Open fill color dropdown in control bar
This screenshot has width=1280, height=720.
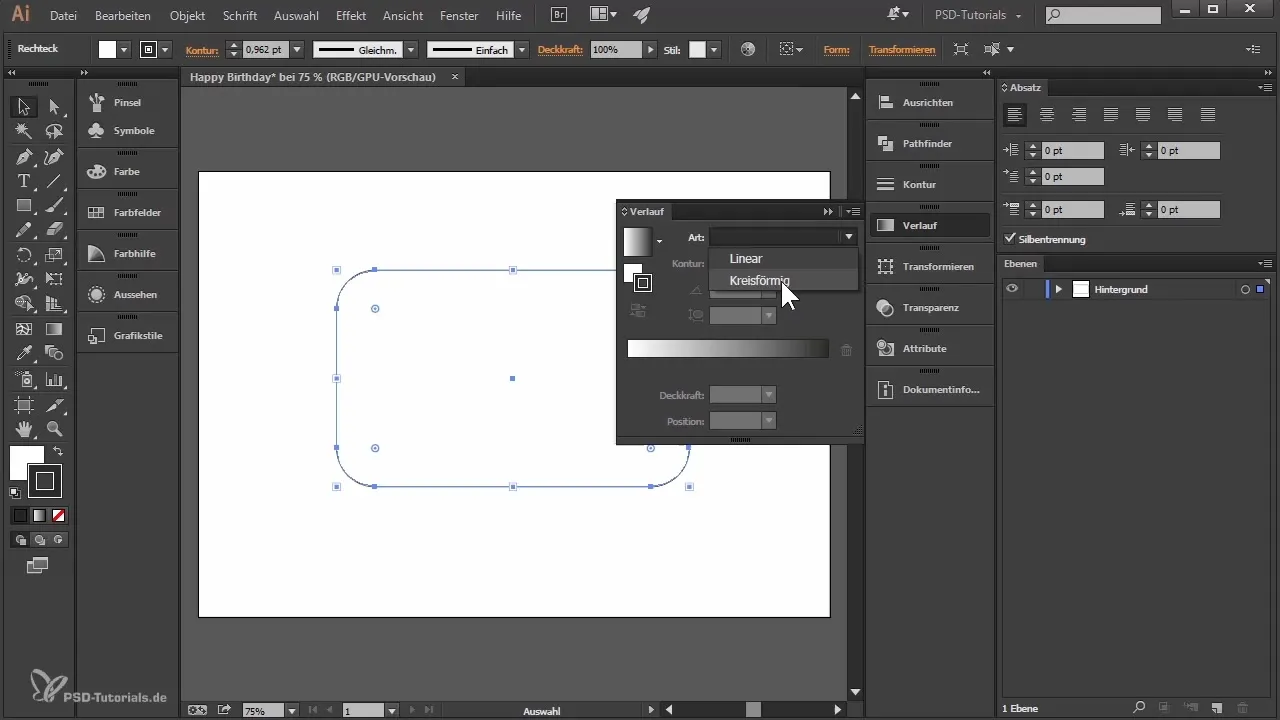(x=125, y=49)
